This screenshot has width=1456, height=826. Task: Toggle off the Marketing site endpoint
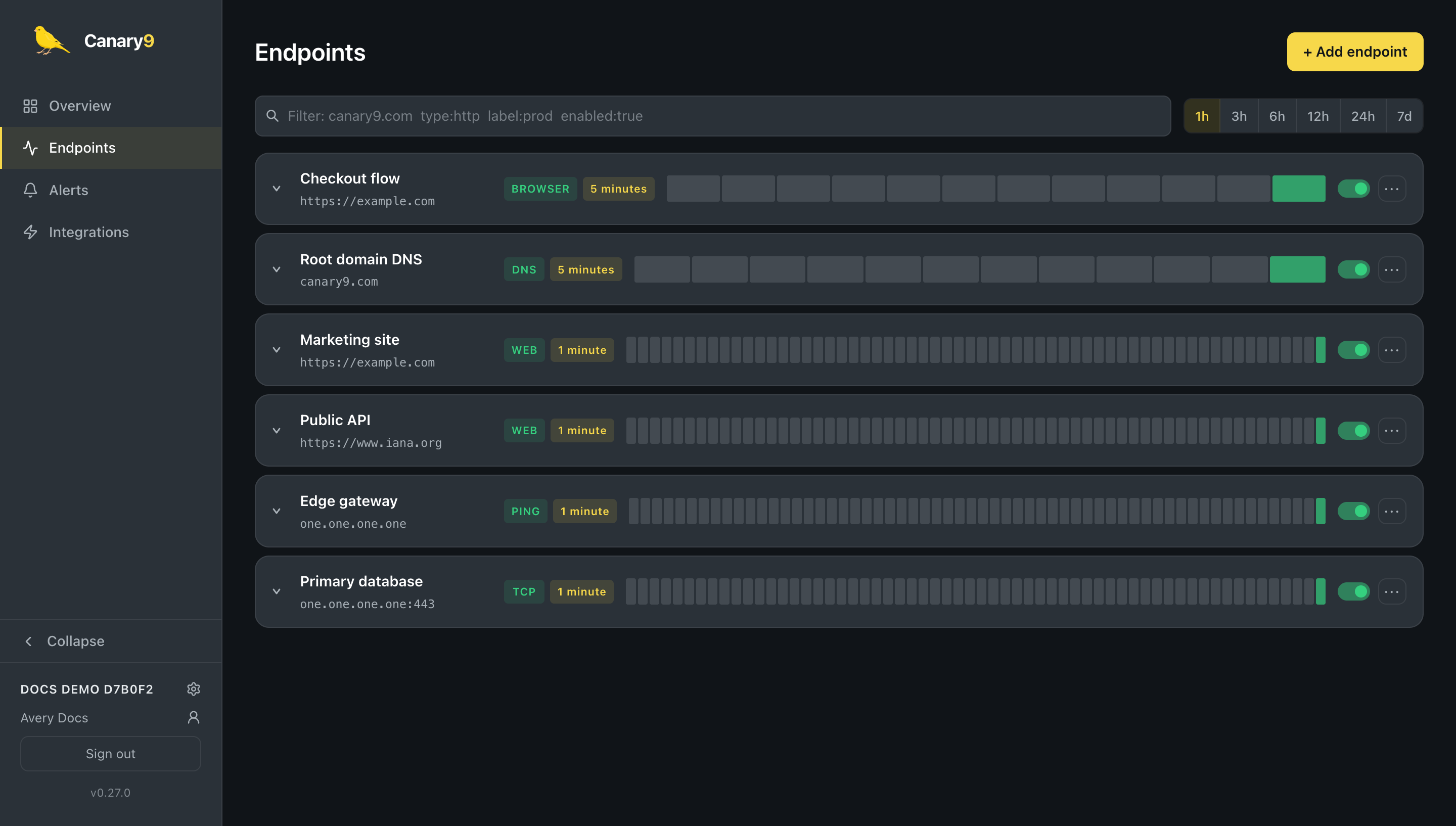point(1353,350)
